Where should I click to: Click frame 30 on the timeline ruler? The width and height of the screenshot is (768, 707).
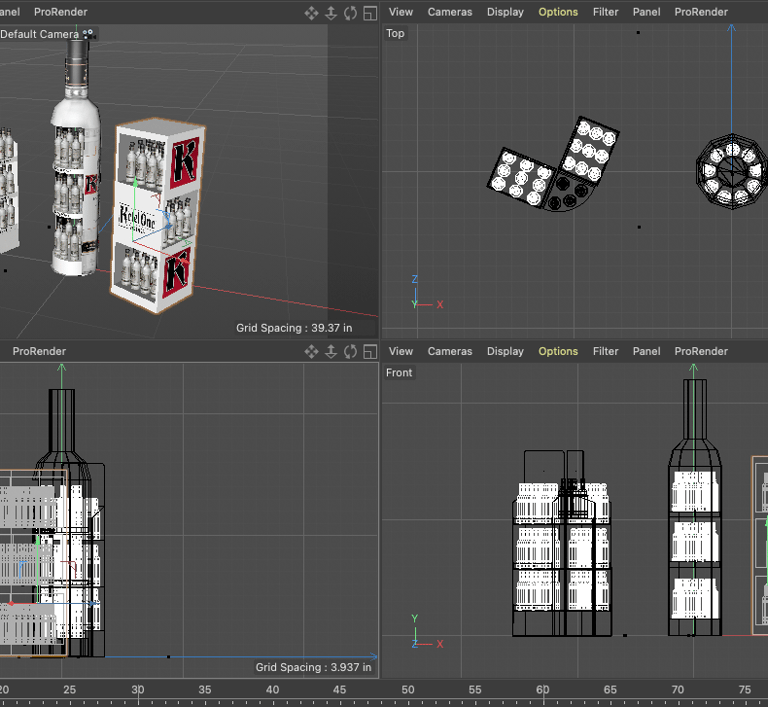138,690
